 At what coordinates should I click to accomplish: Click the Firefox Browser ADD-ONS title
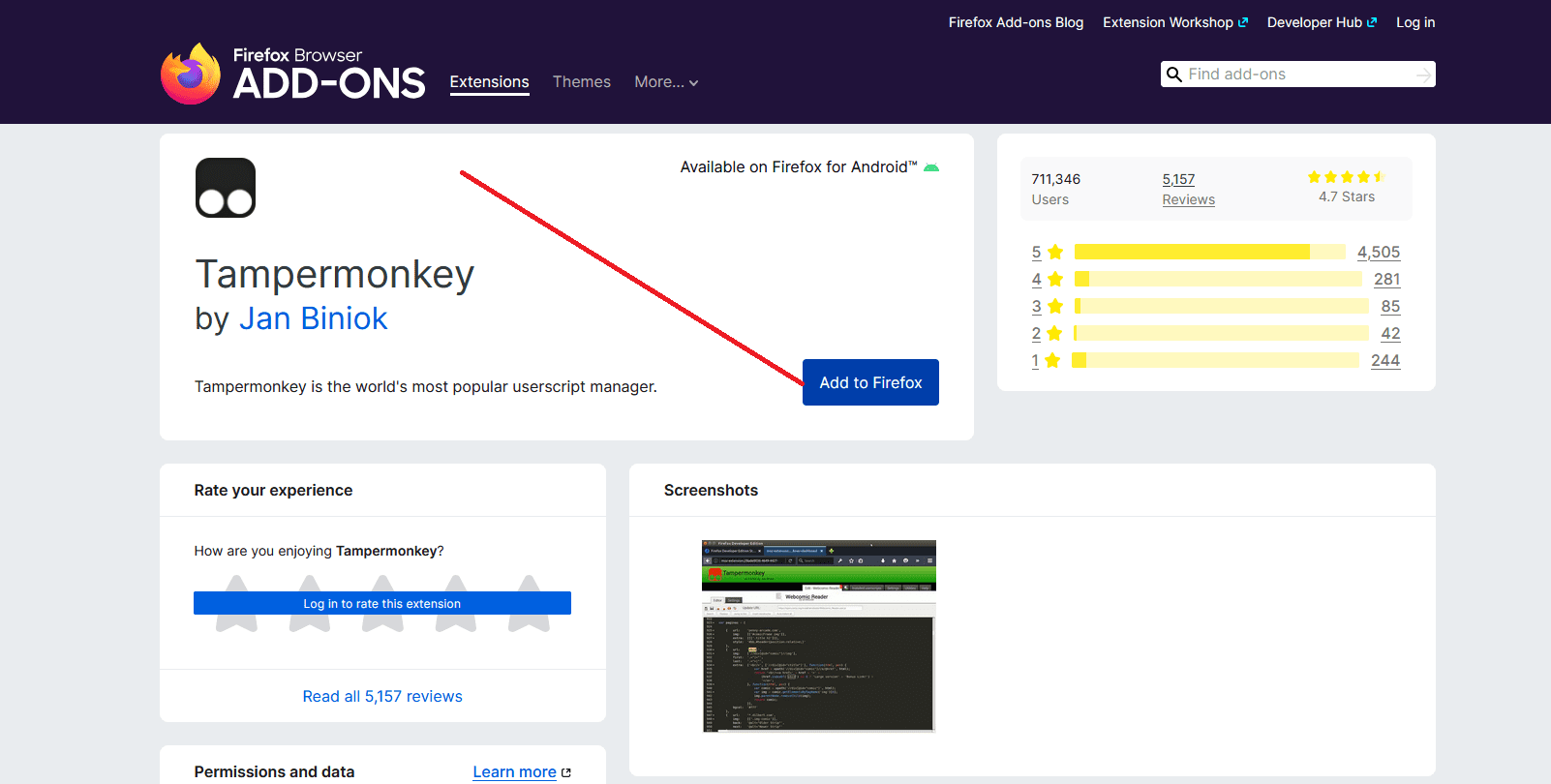pyautogui.click(x=329, y=74)
